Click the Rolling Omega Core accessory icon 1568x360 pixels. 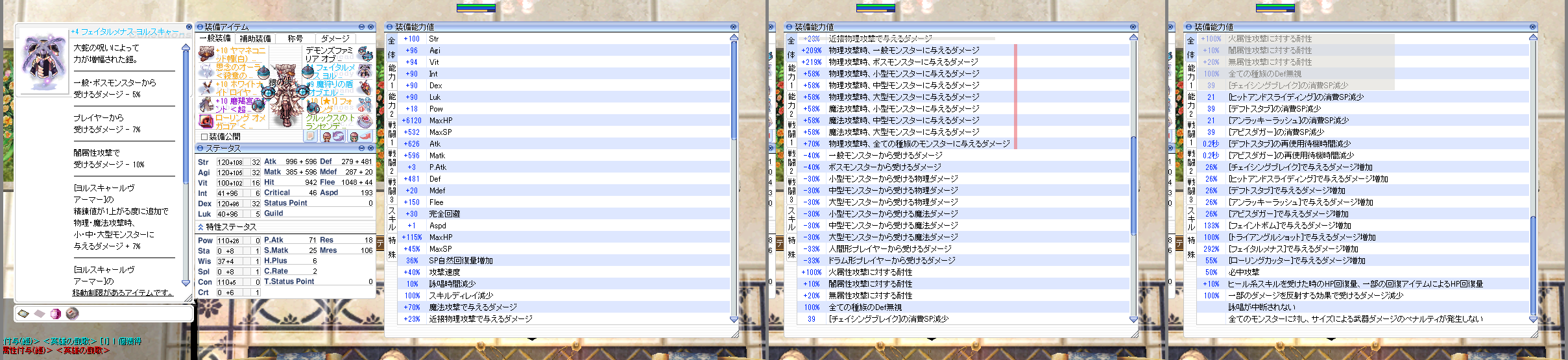(206, 121)
